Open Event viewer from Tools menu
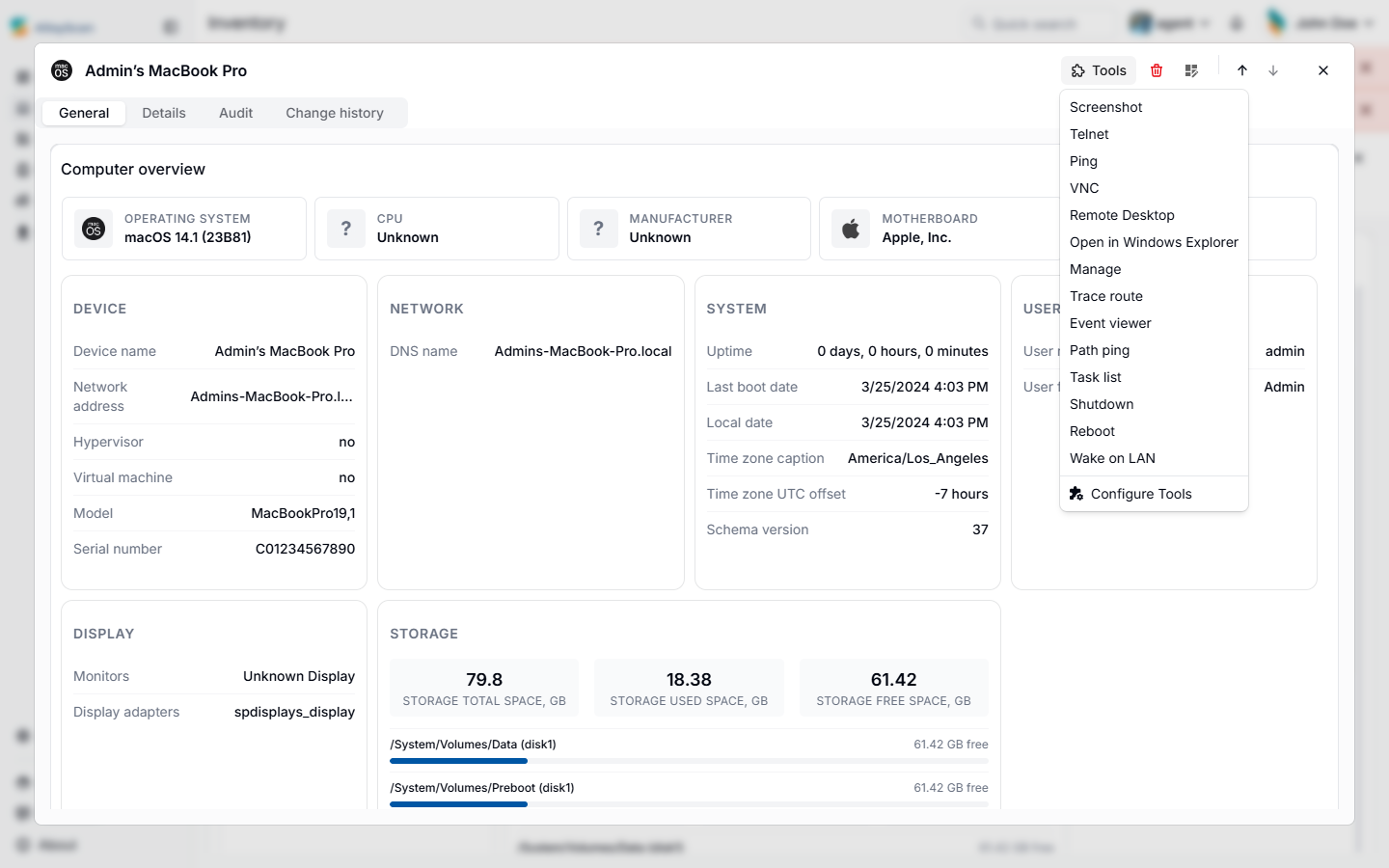1389x868 pixels. coord(1154,323)
